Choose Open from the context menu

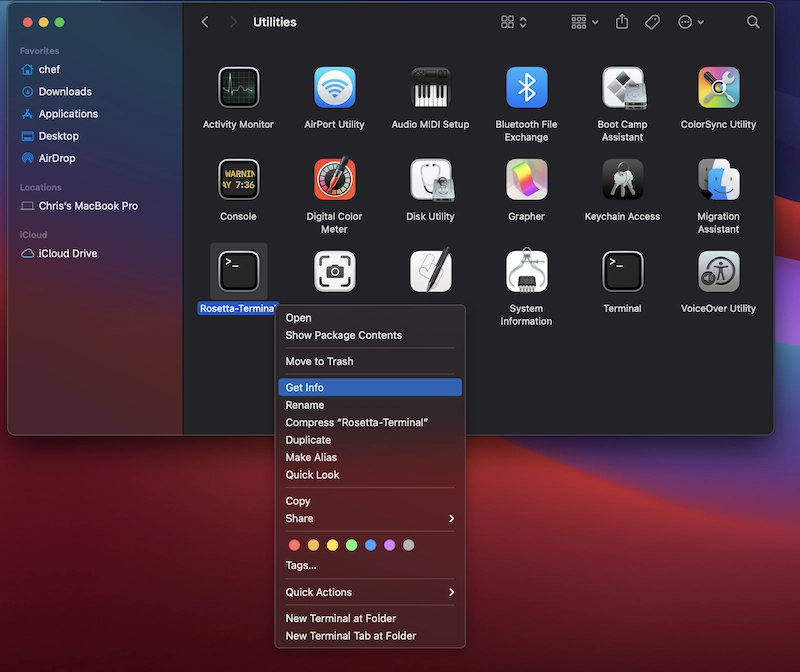(370, 317)
